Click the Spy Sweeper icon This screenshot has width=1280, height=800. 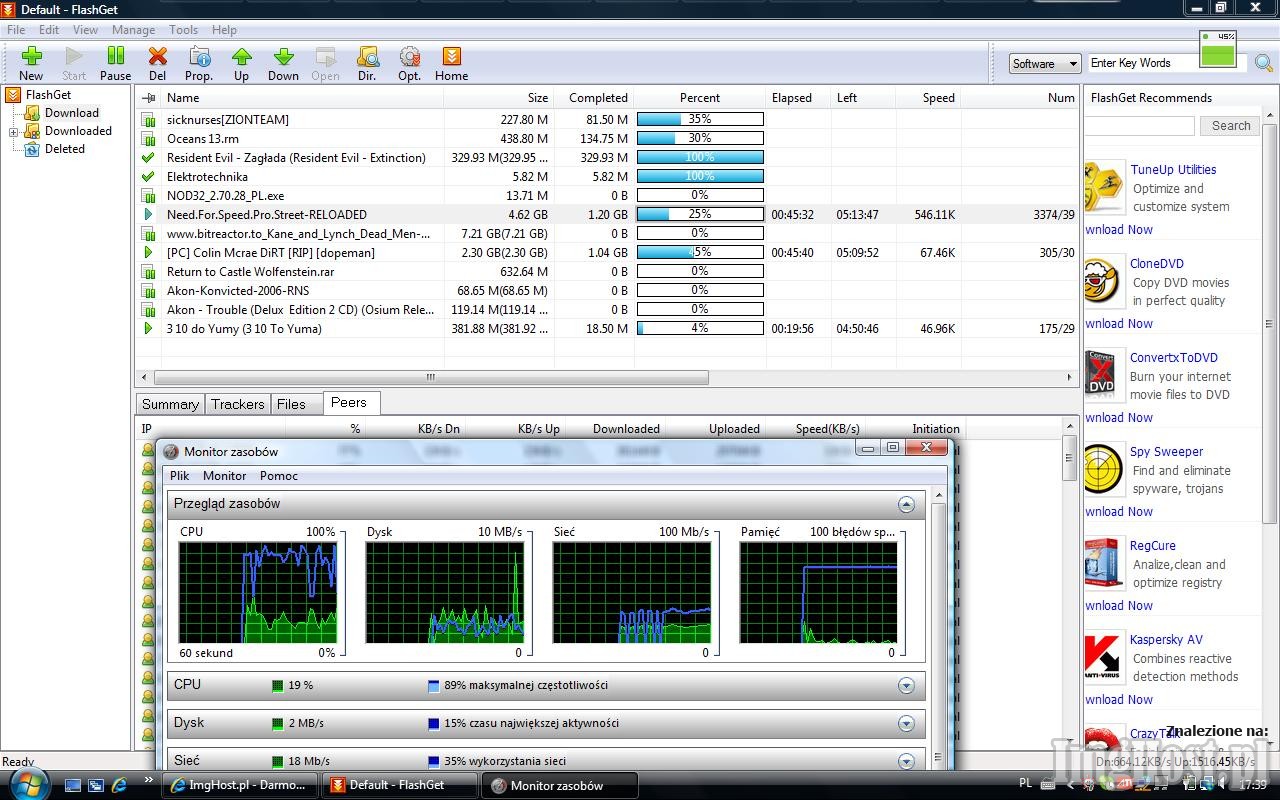click(1104, 469)
